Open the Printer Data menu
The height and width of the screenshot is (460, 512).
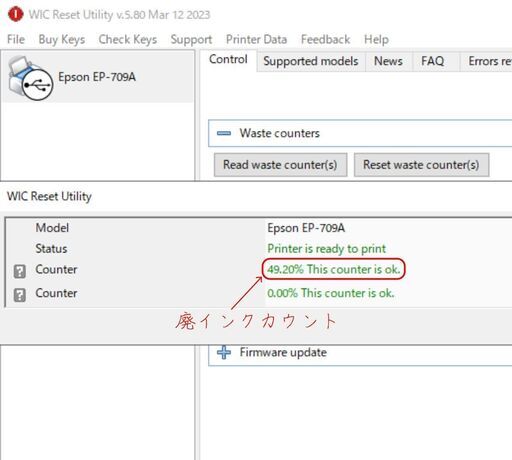256,39
